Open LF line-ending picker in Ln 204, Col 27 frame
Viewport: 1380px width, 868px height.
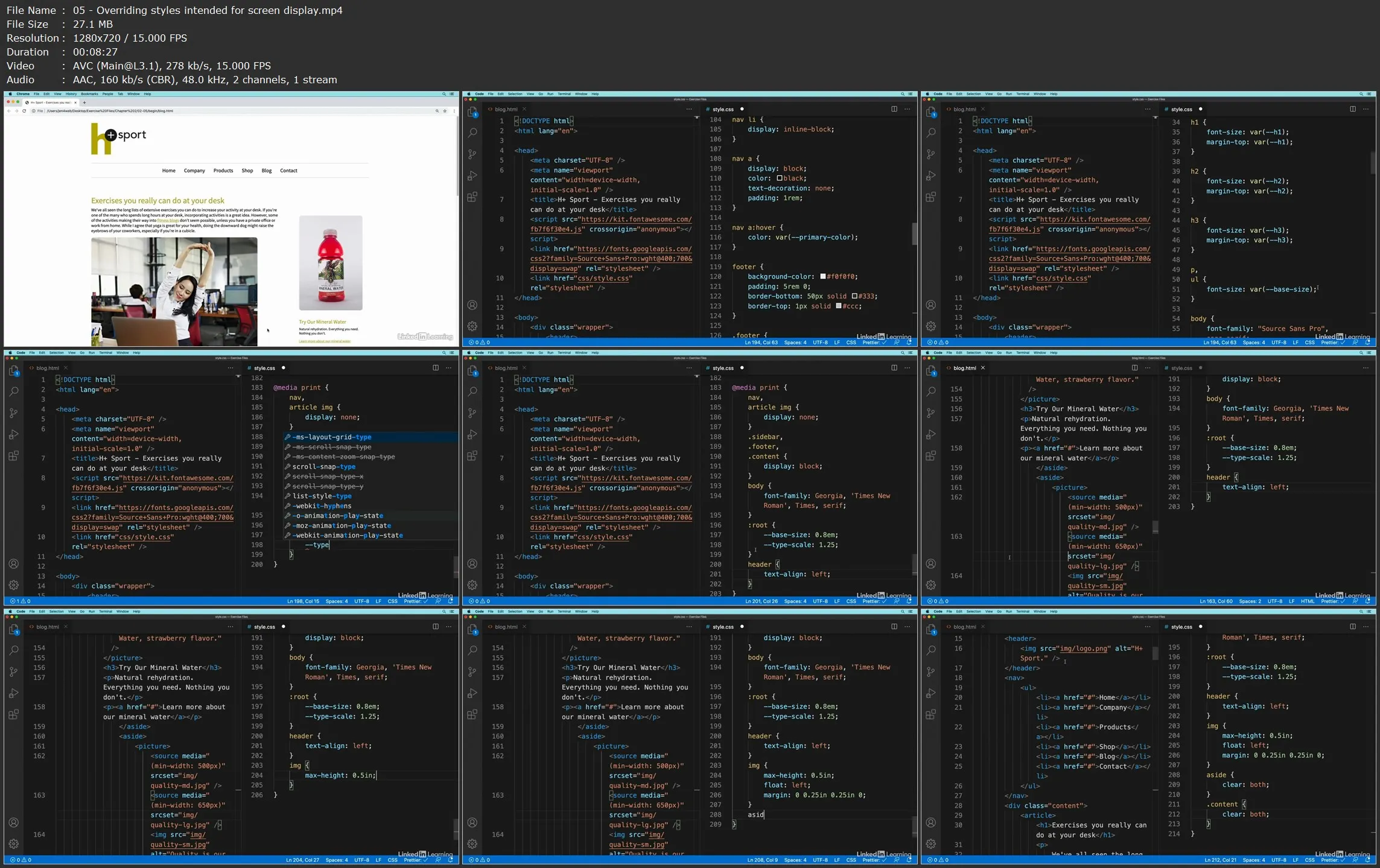378,860
